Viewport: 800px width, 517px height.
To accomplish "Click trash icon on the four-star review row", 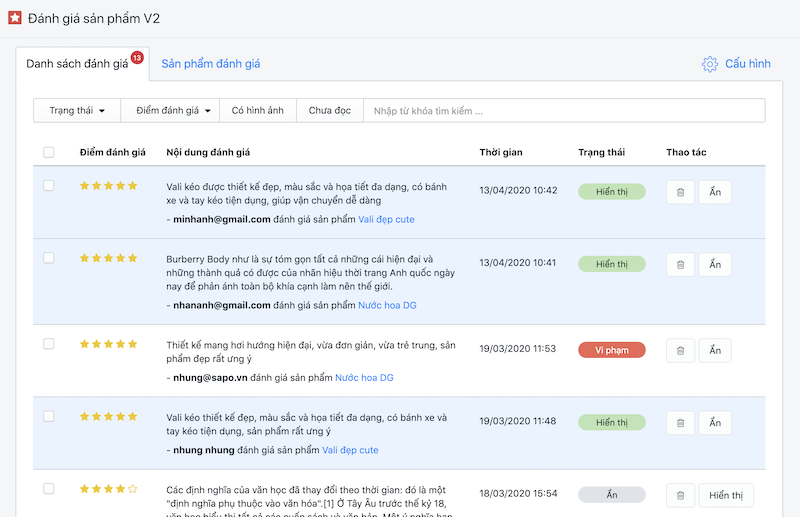I will tap(680, 495).
